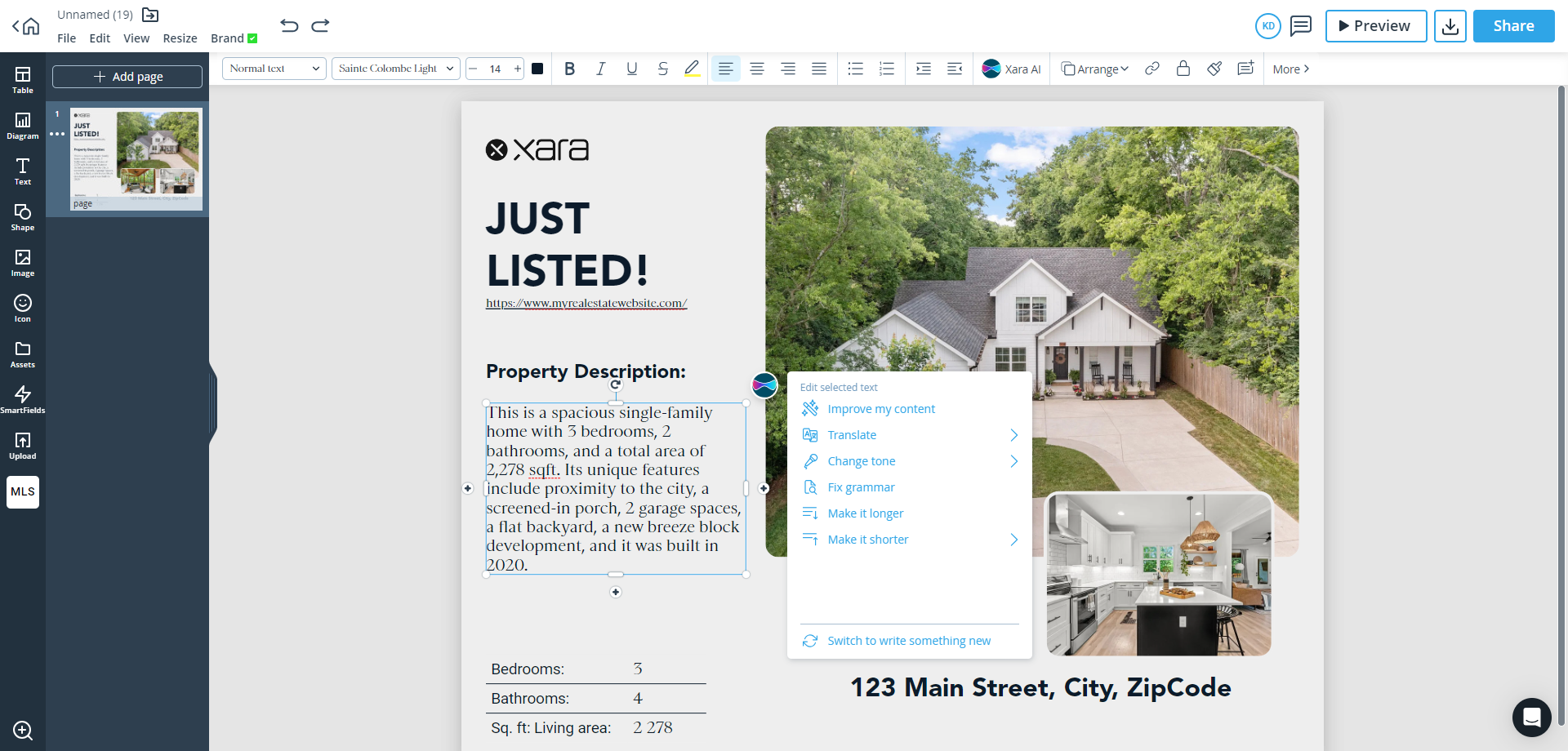The height and width of the screenshot is (751, 1568).
Task: Open the Edit menu
Action: pos(100,38)
